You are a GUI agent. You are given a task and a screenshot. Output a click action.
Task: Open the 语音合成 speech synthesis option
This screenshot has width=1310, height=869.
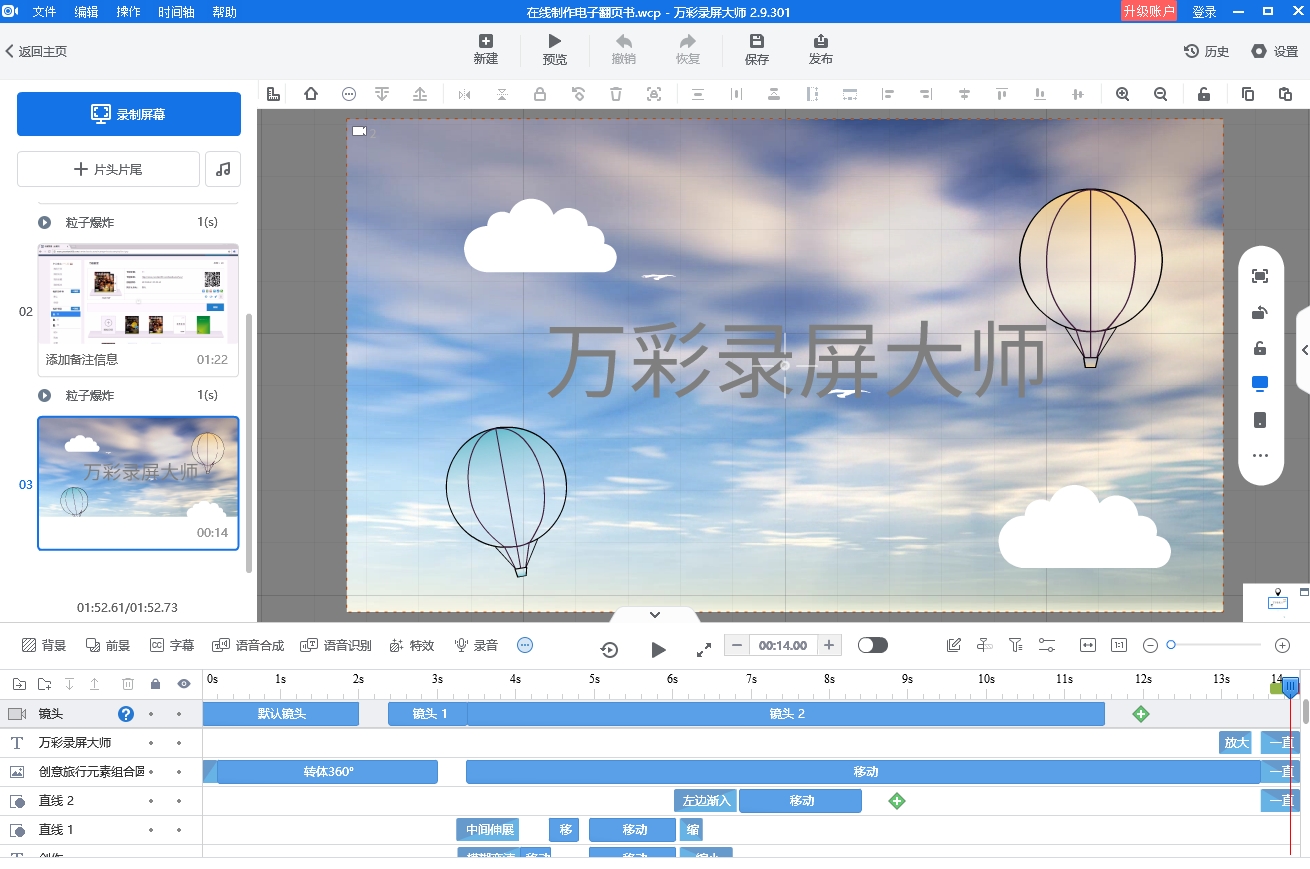(247, 645)
